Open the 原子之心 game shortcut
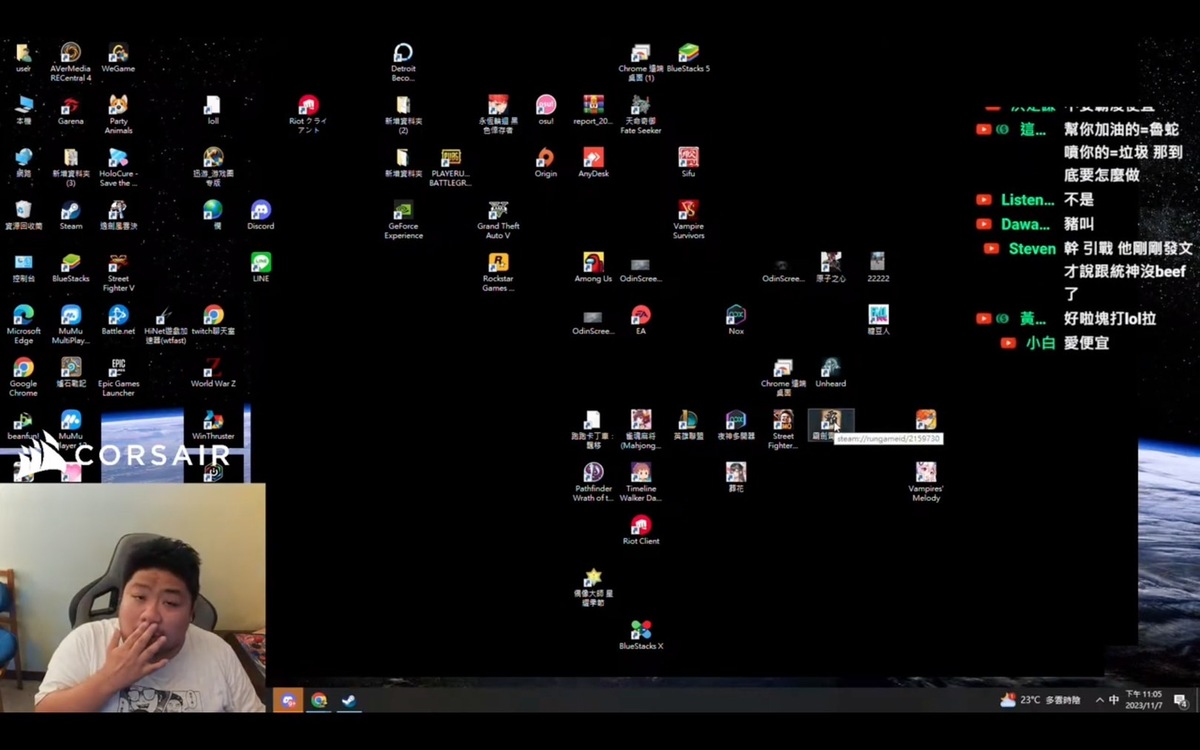Image resolution: width=1200 pixels, height=750 pixels. coord(830,267)
